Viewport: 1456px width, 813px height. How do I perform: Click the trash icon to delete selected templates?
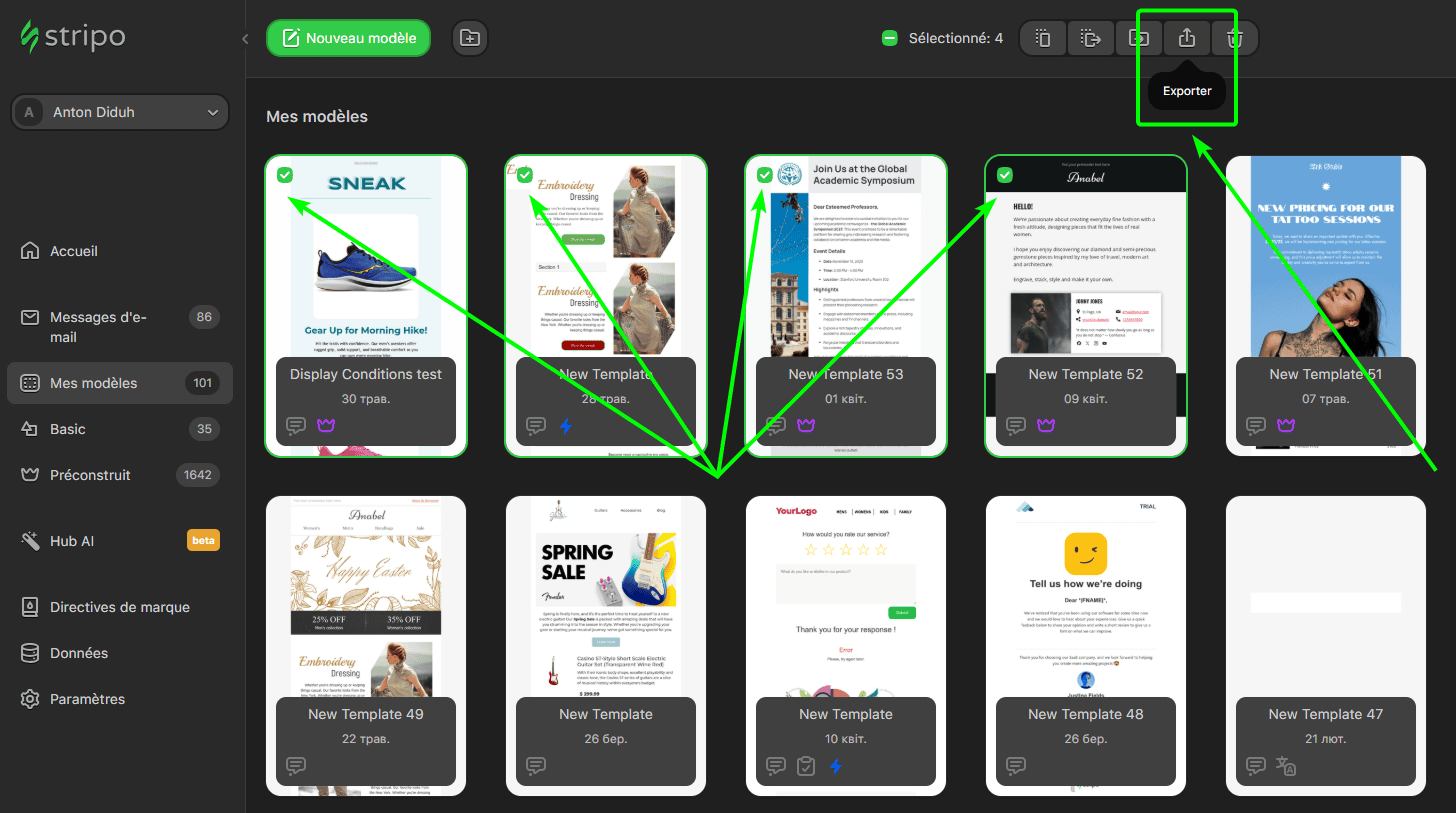[x=1235, y=38]
